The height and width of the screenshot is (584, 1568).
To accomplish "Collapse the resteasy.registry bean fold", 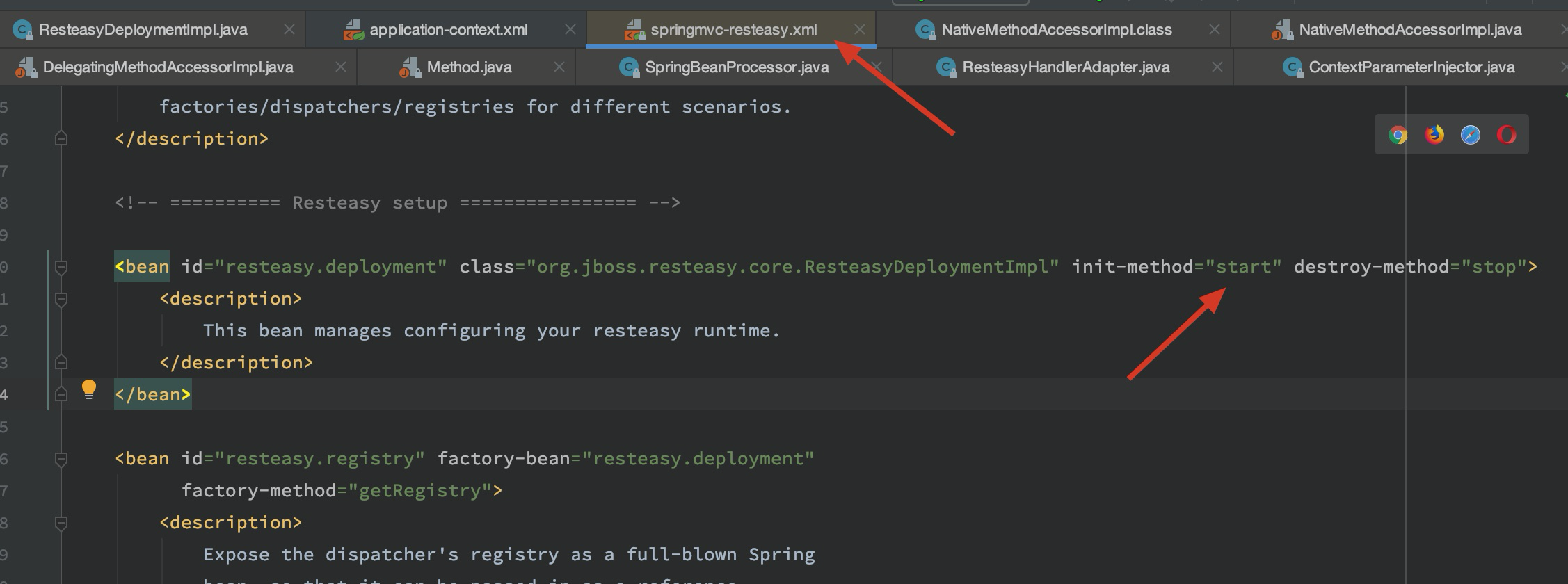I will tap(61, 459).
